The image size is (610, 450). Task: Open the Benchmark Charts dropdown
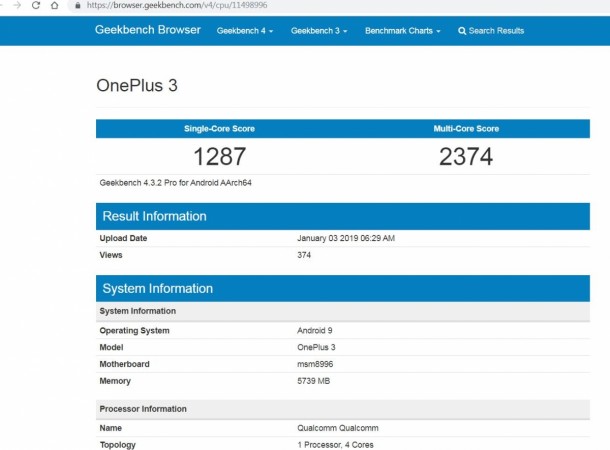pyautogui.click(x=403, y=31)
